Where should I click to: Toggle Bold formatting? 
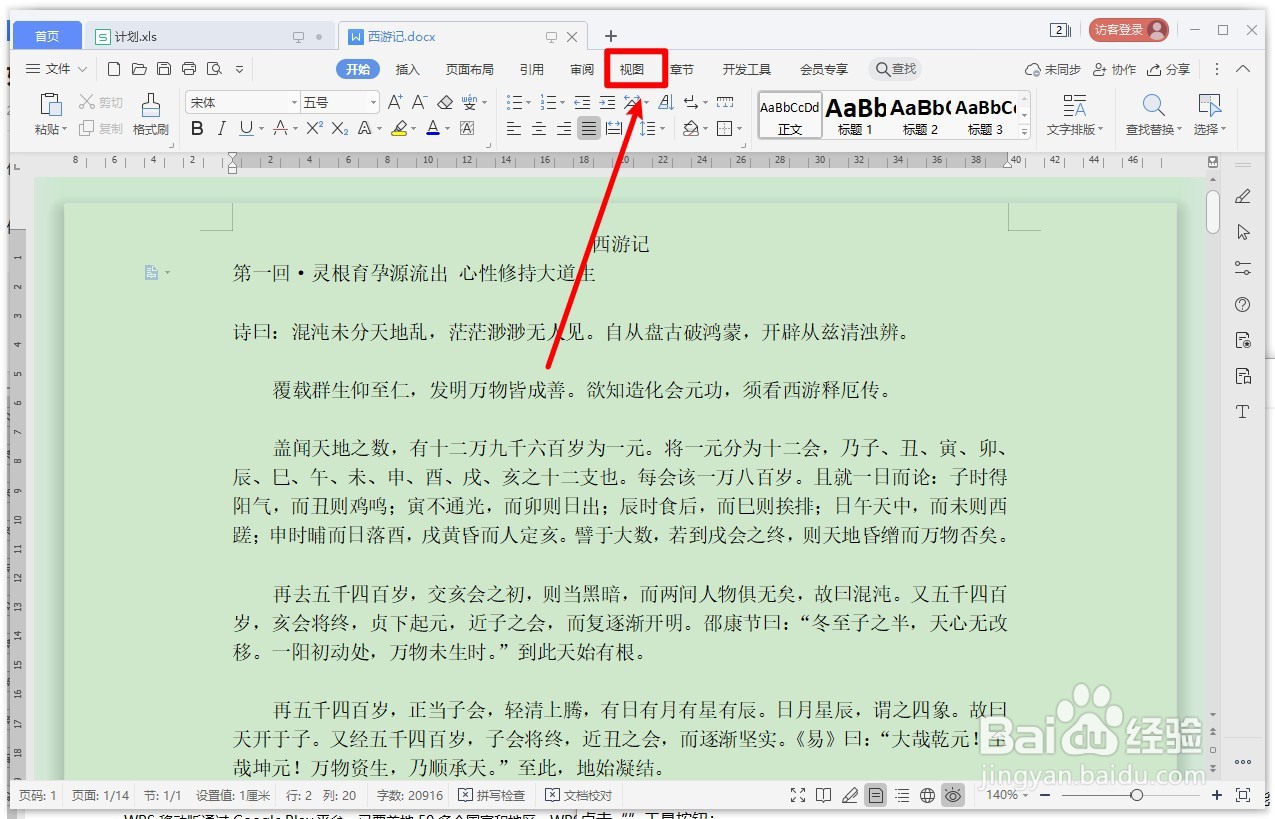click(197, 128)
